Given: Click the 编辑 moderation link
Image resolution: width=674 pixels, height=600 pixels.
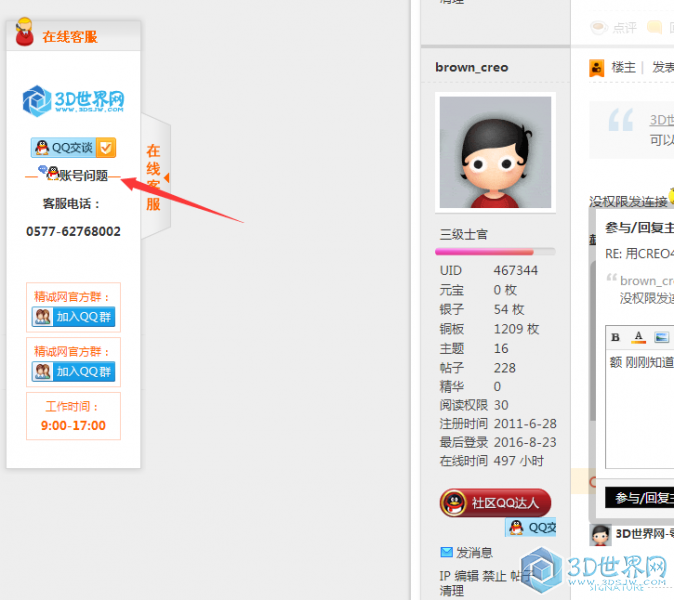Looking at the screenshot, I should coord(466,576).
